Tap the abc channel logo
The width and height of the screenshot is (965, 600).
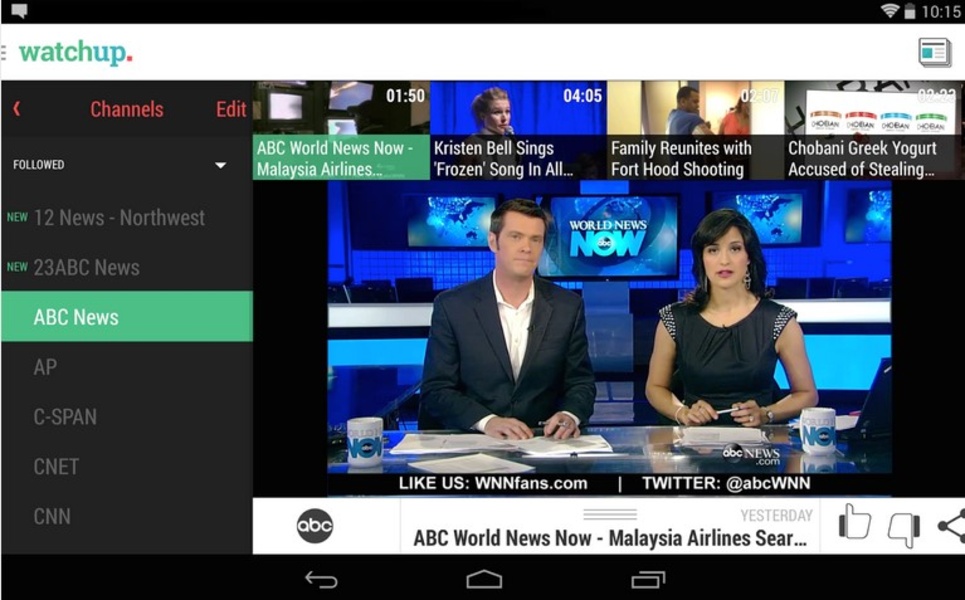pos(314,526)
